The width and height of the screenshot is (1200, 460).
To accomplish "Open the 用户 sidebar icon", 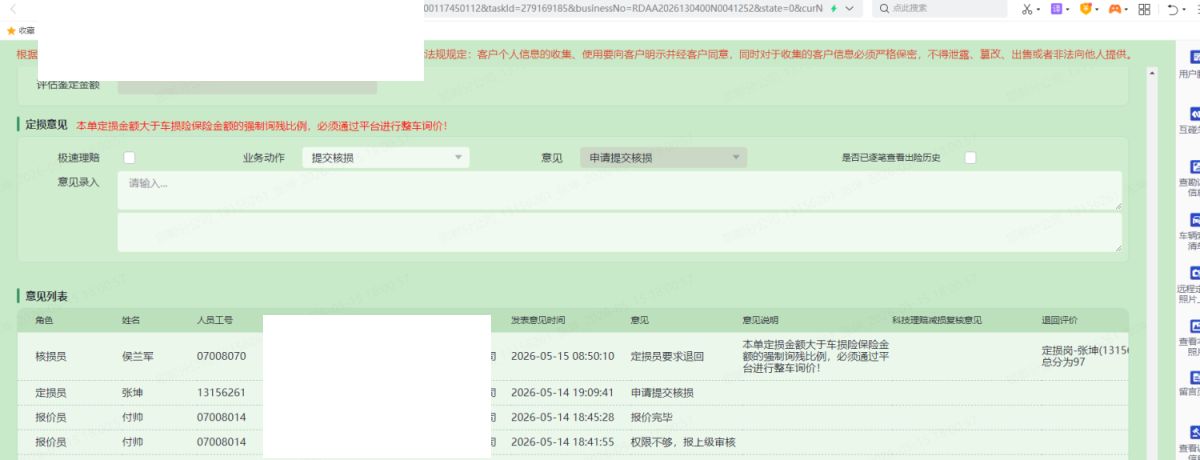I will tap(1193, 57).
